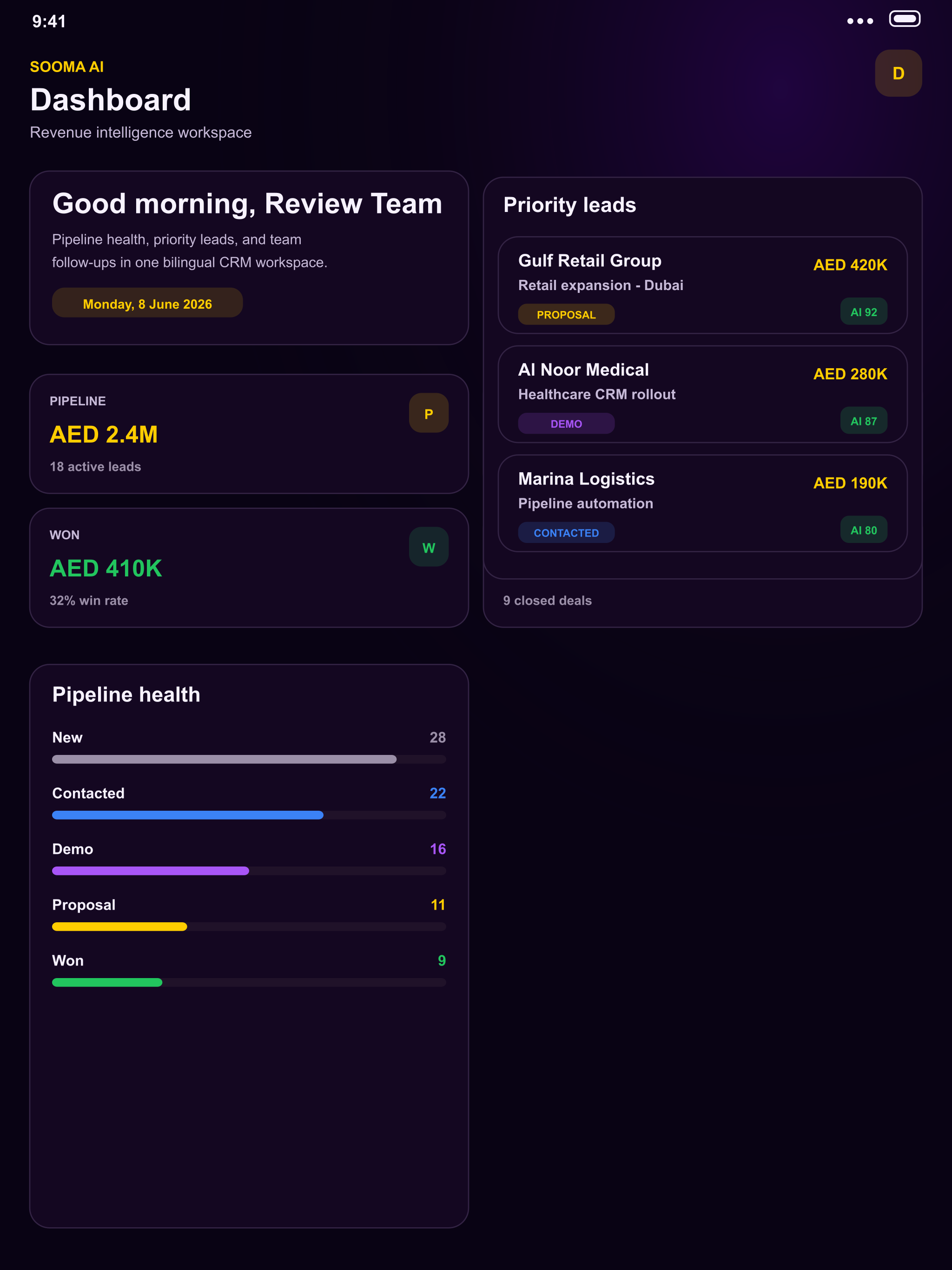
Task: Tap the Pipeline P icon badge
Action: tap(428, 413)
